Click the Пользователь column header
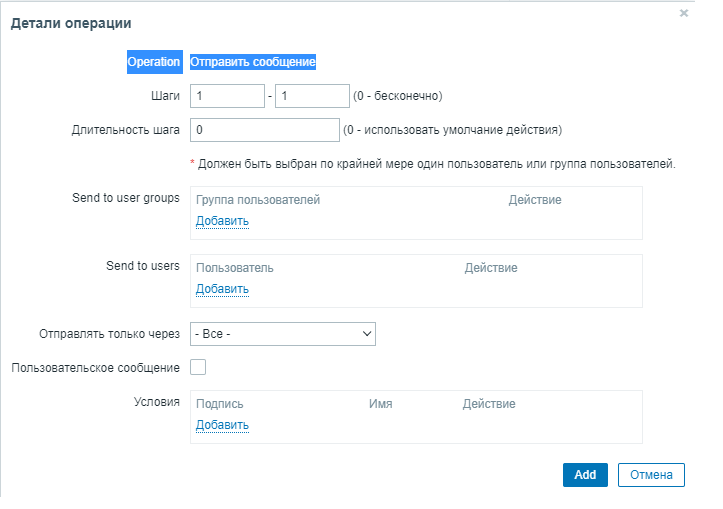This screenshot has width=723, height=509. pos(235,268)
